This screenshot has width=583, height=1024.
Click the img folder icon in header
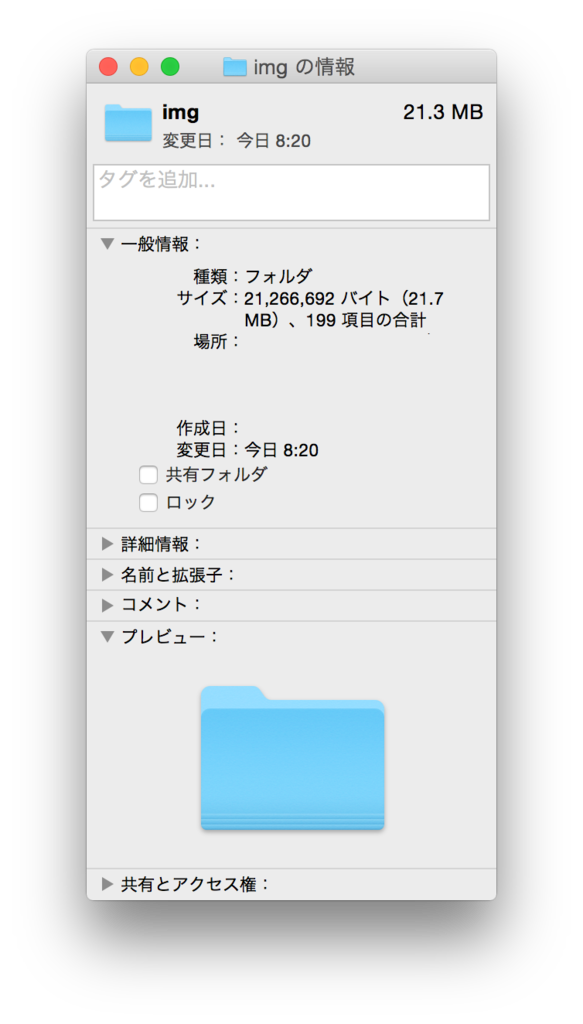(x=128, y=122)
